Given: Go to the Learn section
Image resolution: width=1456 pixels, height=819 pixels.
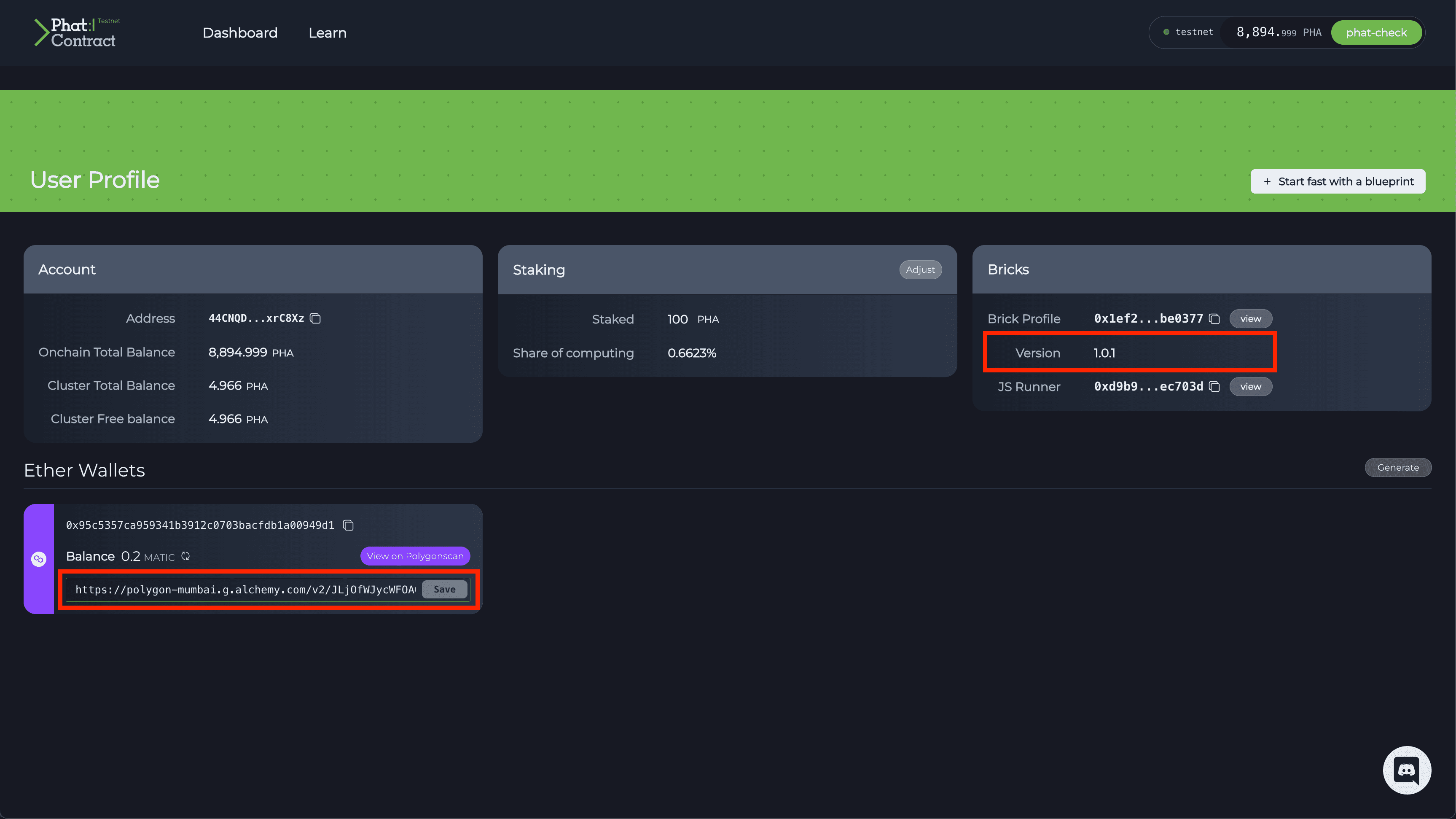Looking at the screenshot, I should pyautogui.click(x=327, y=33).
